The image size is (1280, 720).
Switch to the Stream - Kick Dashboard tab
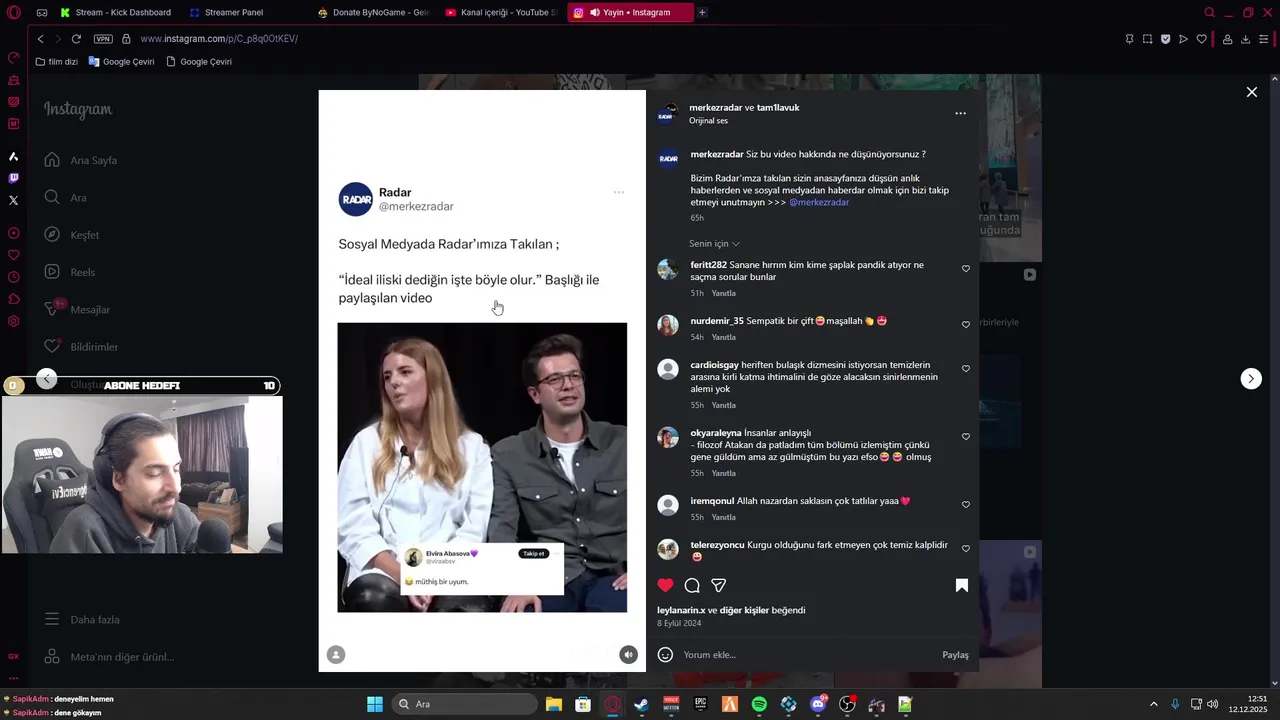117,13
